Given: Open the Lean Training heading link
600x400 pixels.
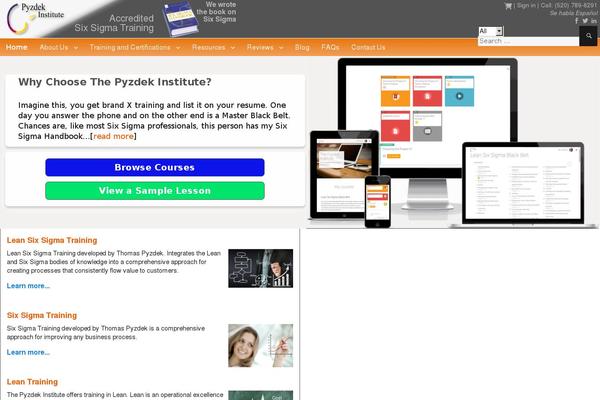Looking at the screenshot, I should (x=32, y=382).
